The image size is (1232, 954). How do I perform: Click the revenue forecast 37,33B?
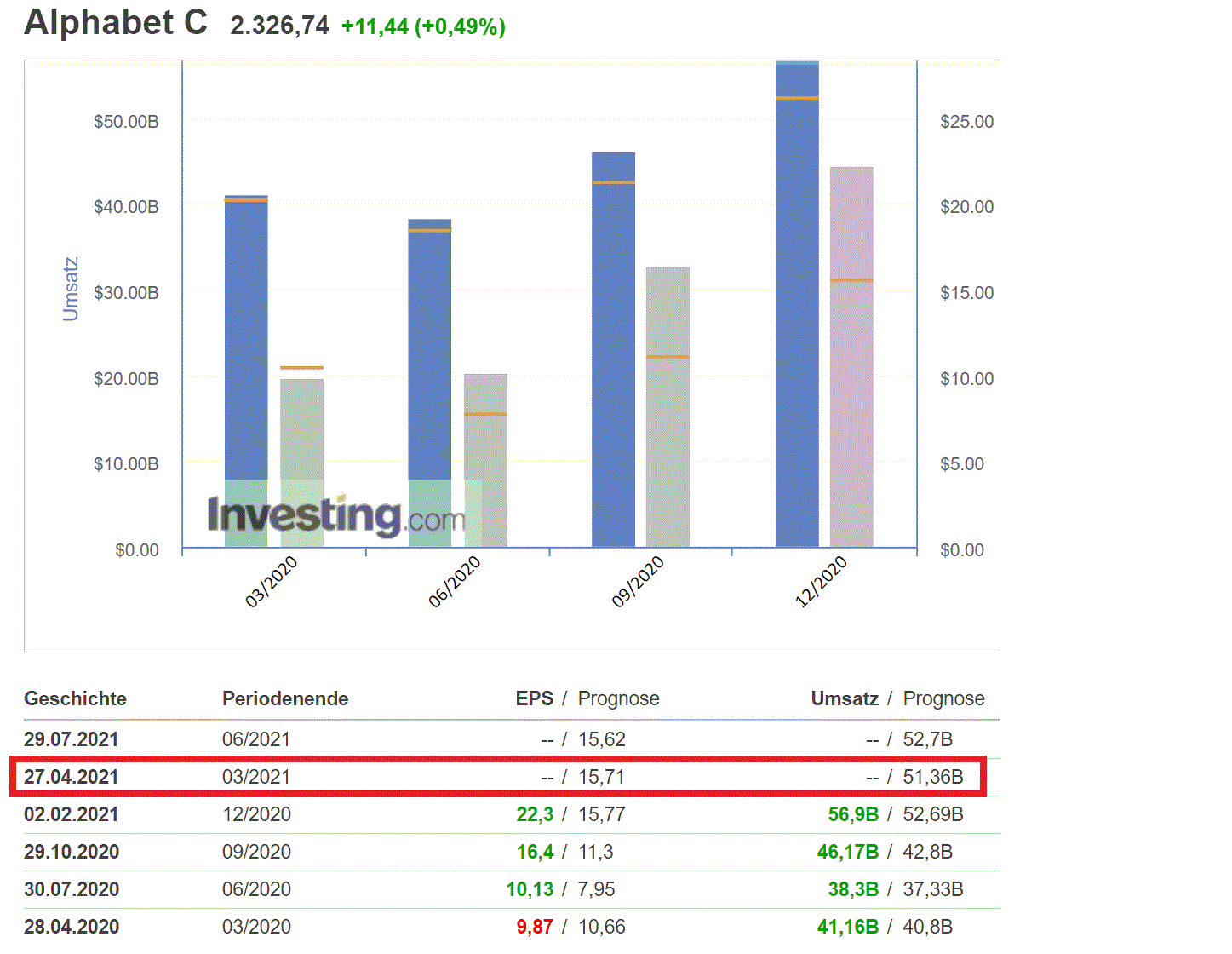933,889
